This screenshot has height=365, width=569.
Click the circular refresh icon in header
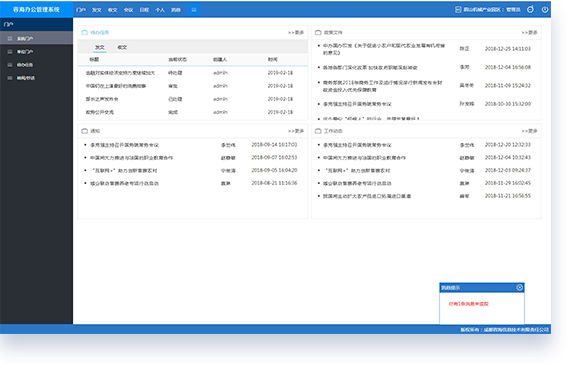pyautogui.click(x=530, y=9)
